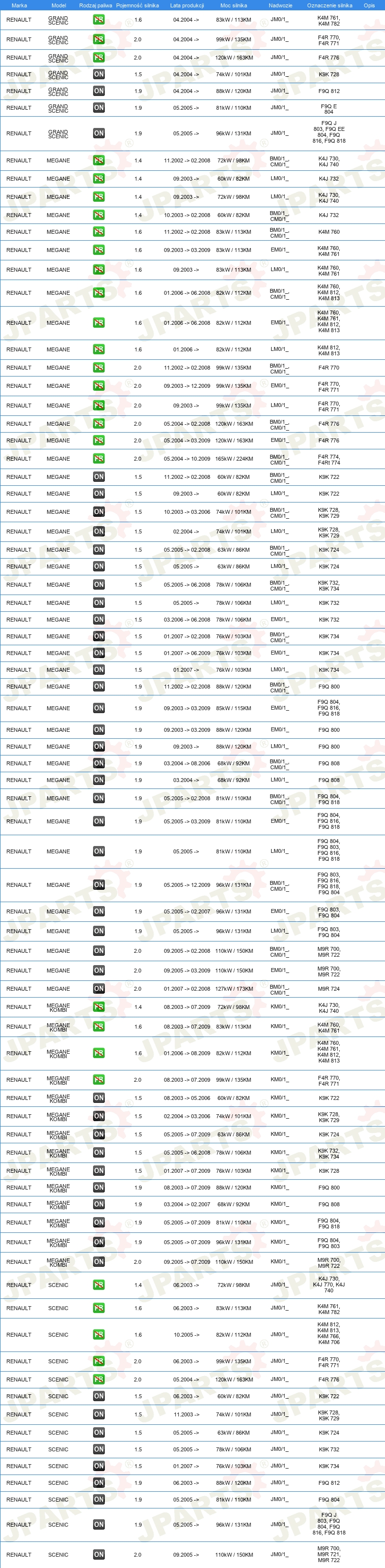Click ON icon in Megane 2.0 110kW EM0/1_ row
The height and width of the screenshot is (1568, 385).
[x=98, y=970]
